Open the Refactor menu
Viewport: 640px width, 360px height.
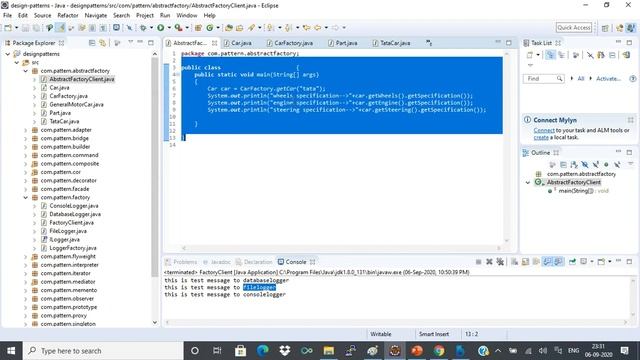pyautogui.click(x=68, y=16)
